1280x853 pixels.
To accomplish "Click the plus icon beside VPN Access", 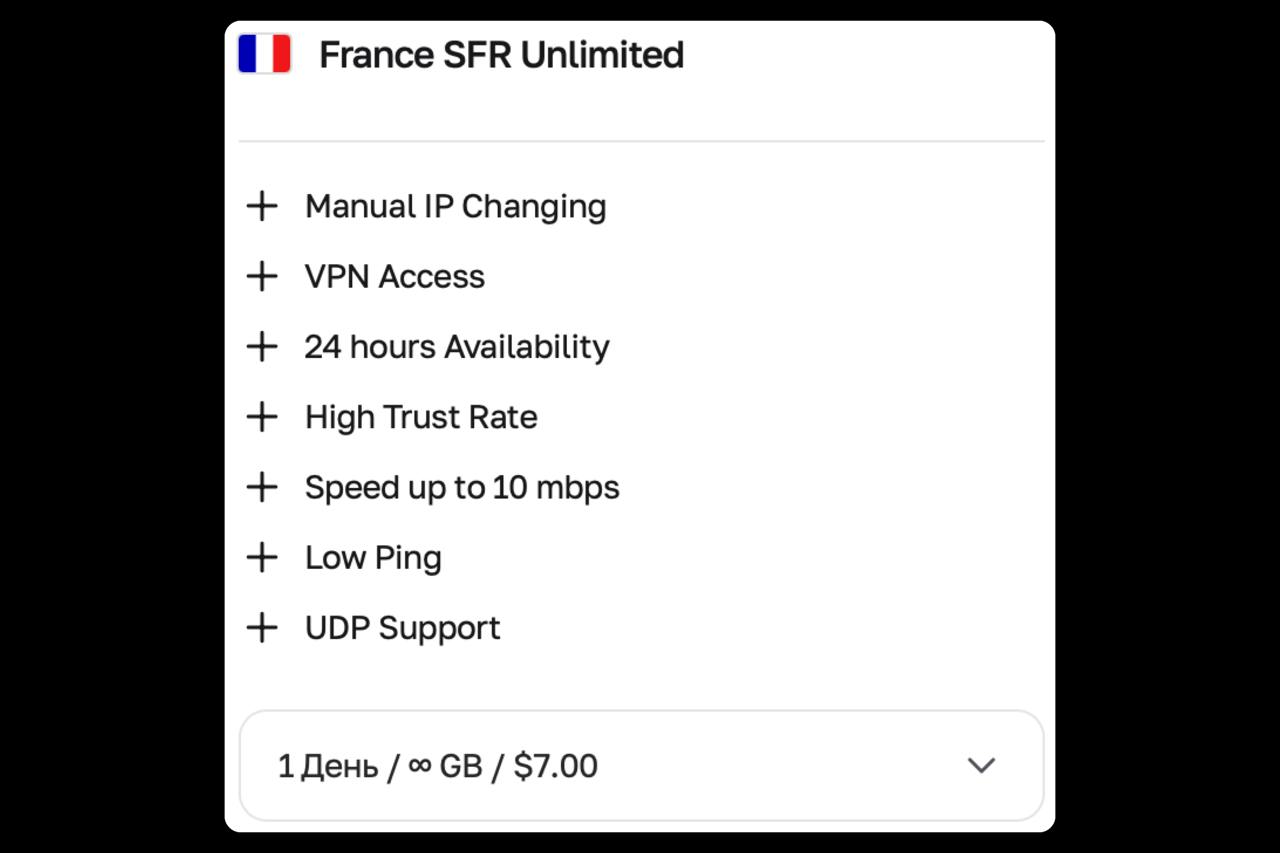I will pos(262,277).
